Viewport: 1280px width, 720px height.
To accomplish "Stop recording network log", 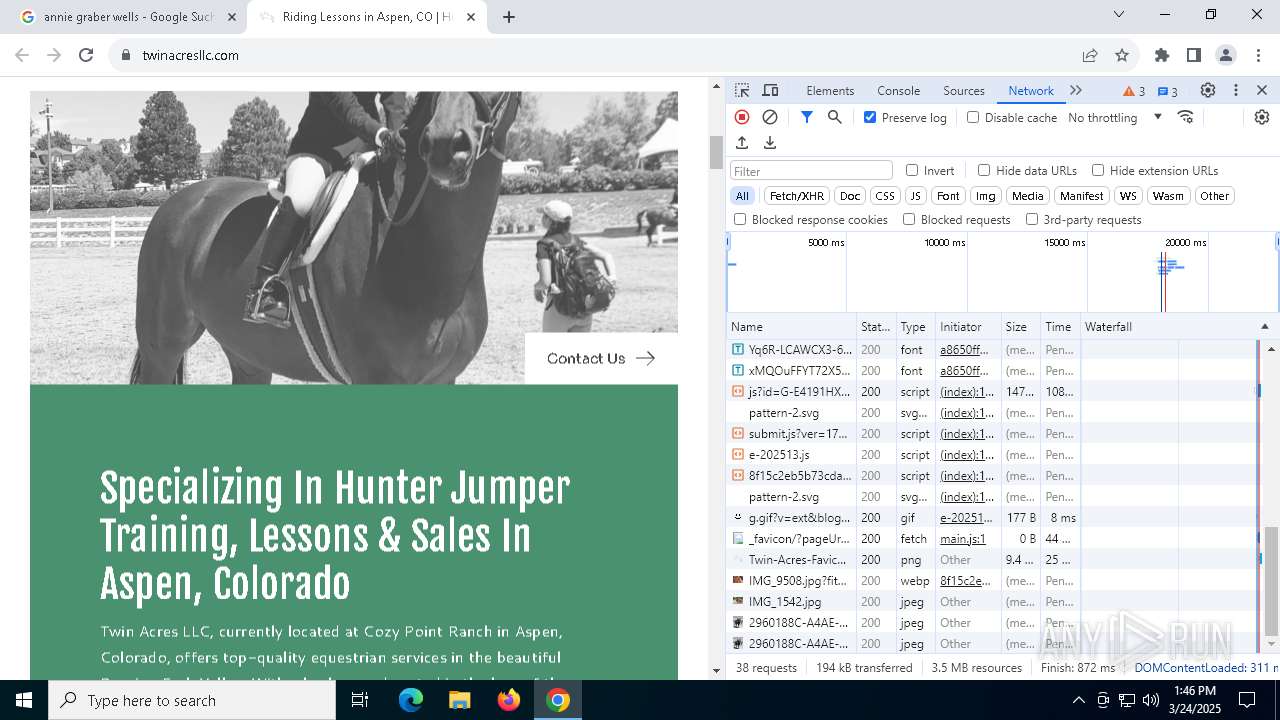I will 742,117.
